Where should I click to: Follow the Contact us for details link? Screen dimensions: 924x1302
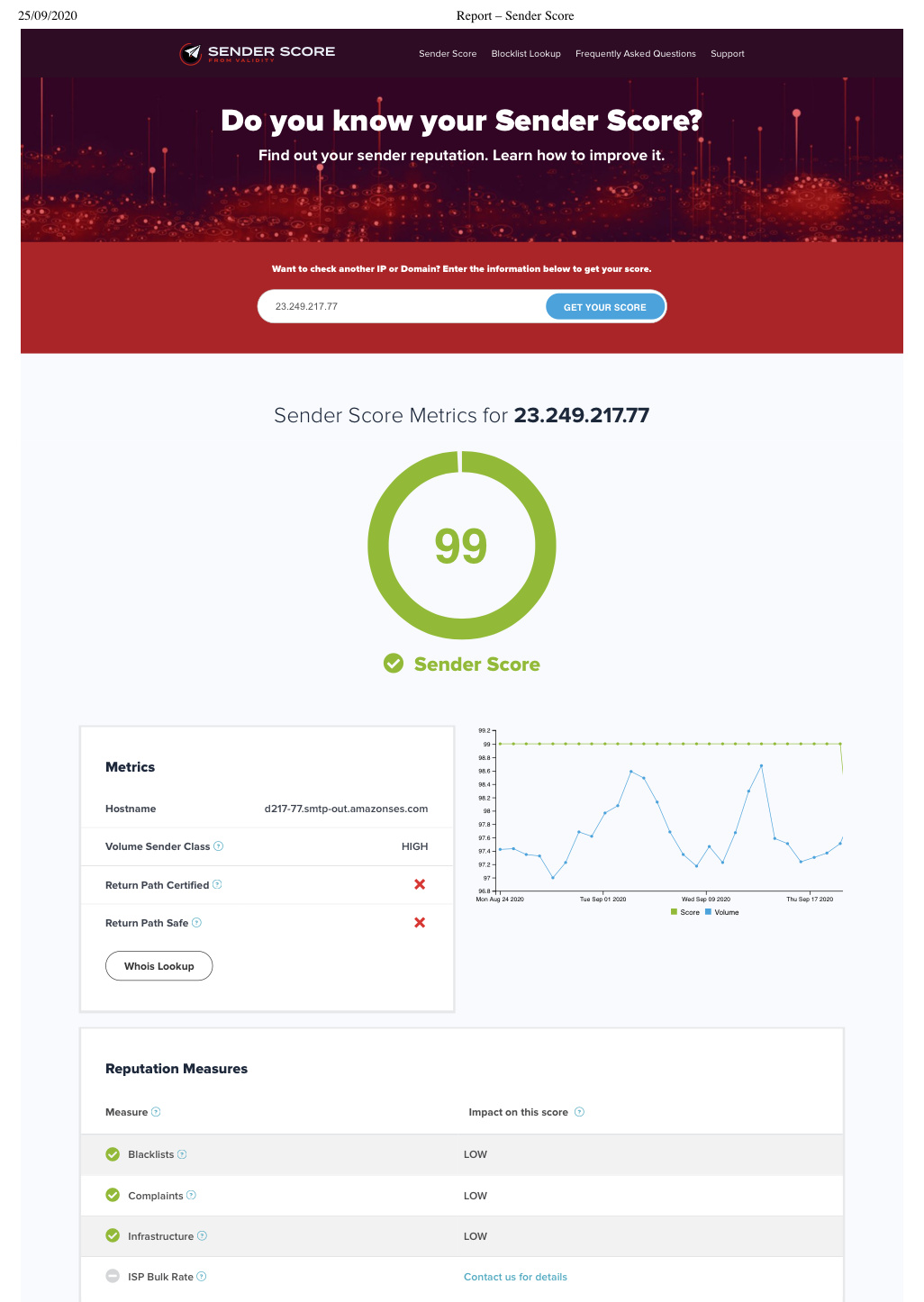point(515,1277)
